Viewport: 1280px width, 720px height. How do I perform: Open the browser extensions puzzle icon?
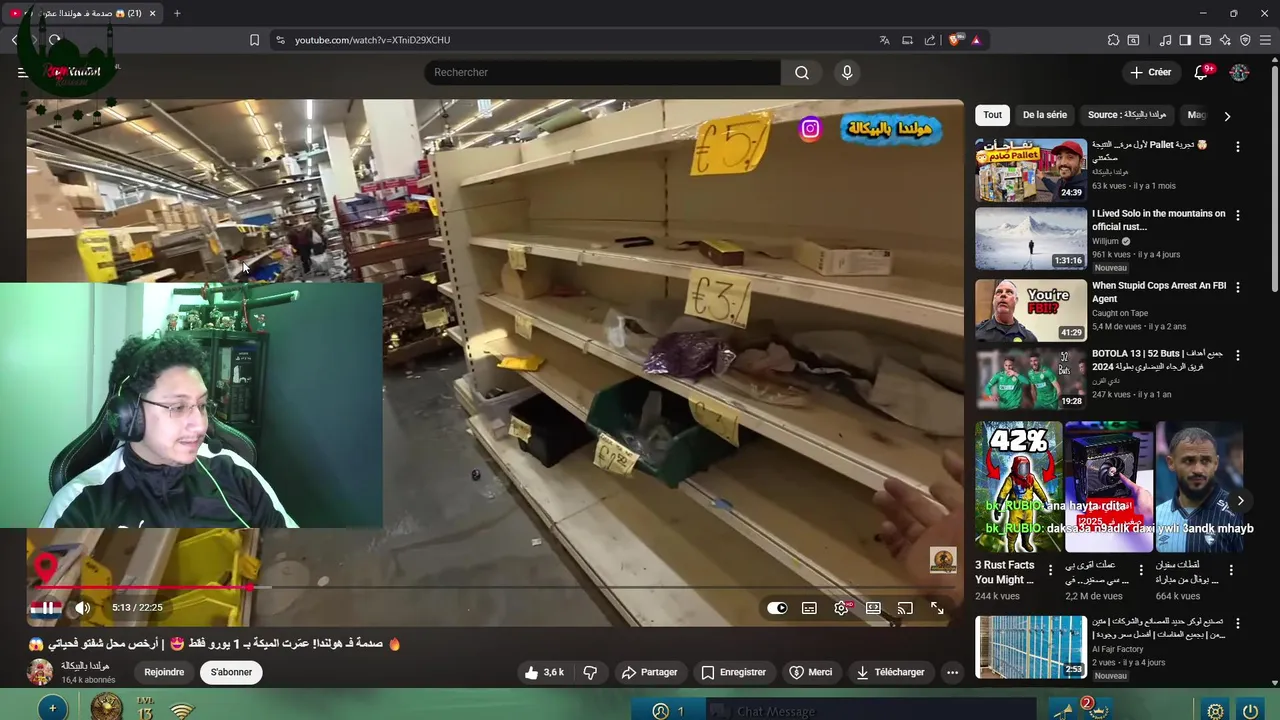tap(1113, 40)
